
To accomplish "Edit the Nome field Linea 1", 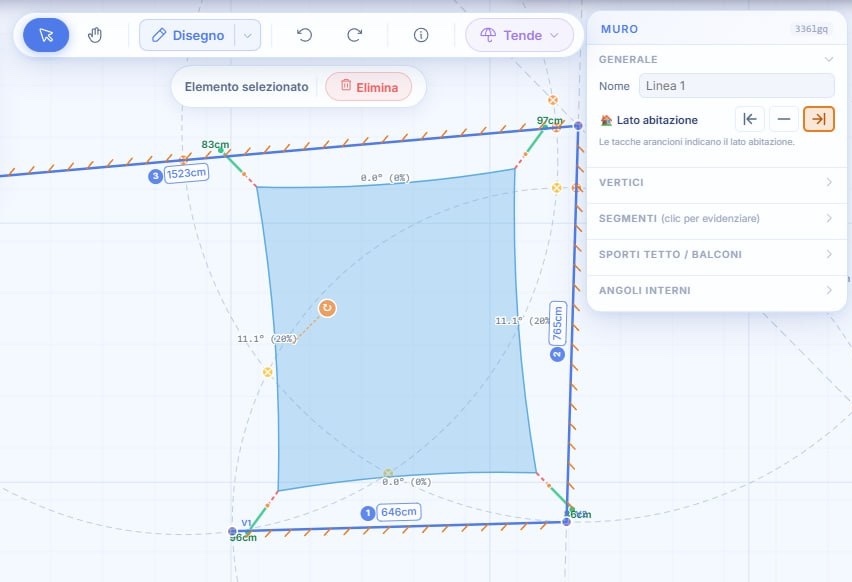I will 736,86.
